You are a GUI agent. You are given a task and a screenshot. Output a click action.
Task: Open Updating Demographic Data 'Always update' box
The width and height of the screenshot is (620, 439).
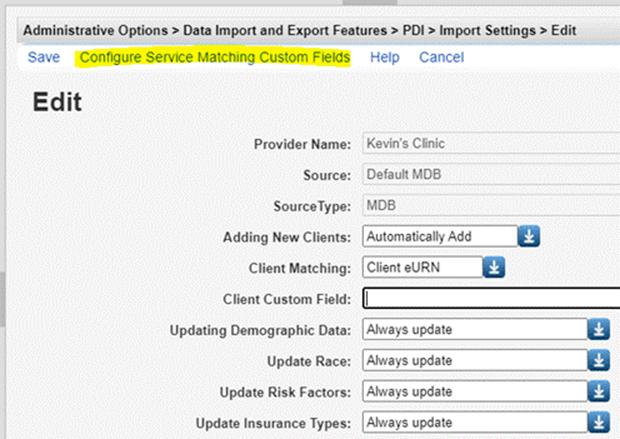(472, 329)
